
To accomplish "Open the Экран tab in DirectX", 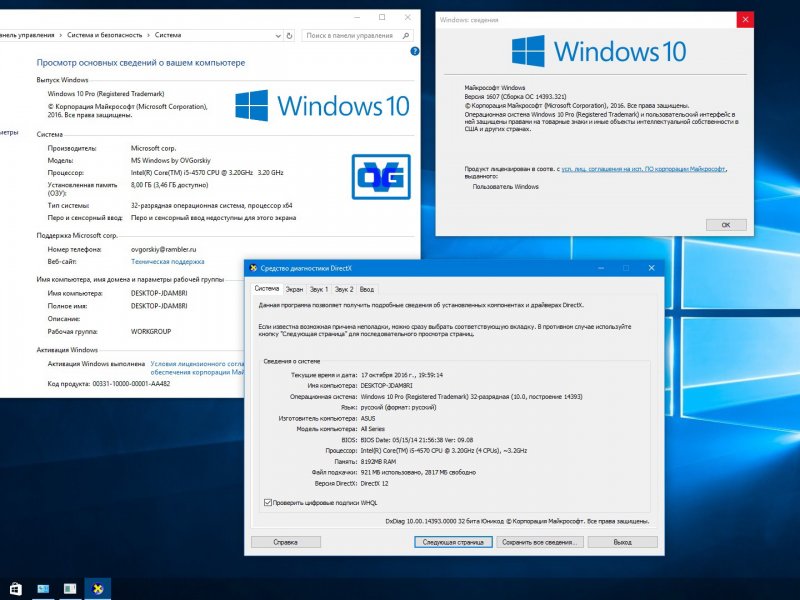I will coord(294,289).
